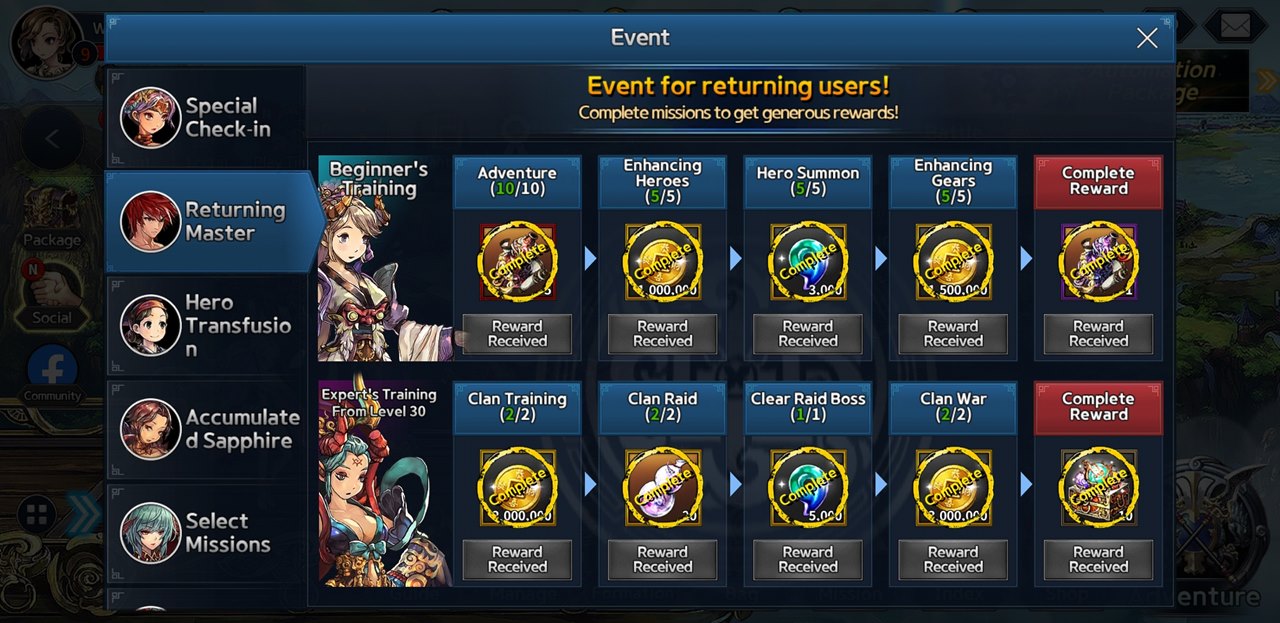Click the Expert's Complete Reward treasure chest

click(x=1098, y=487)
